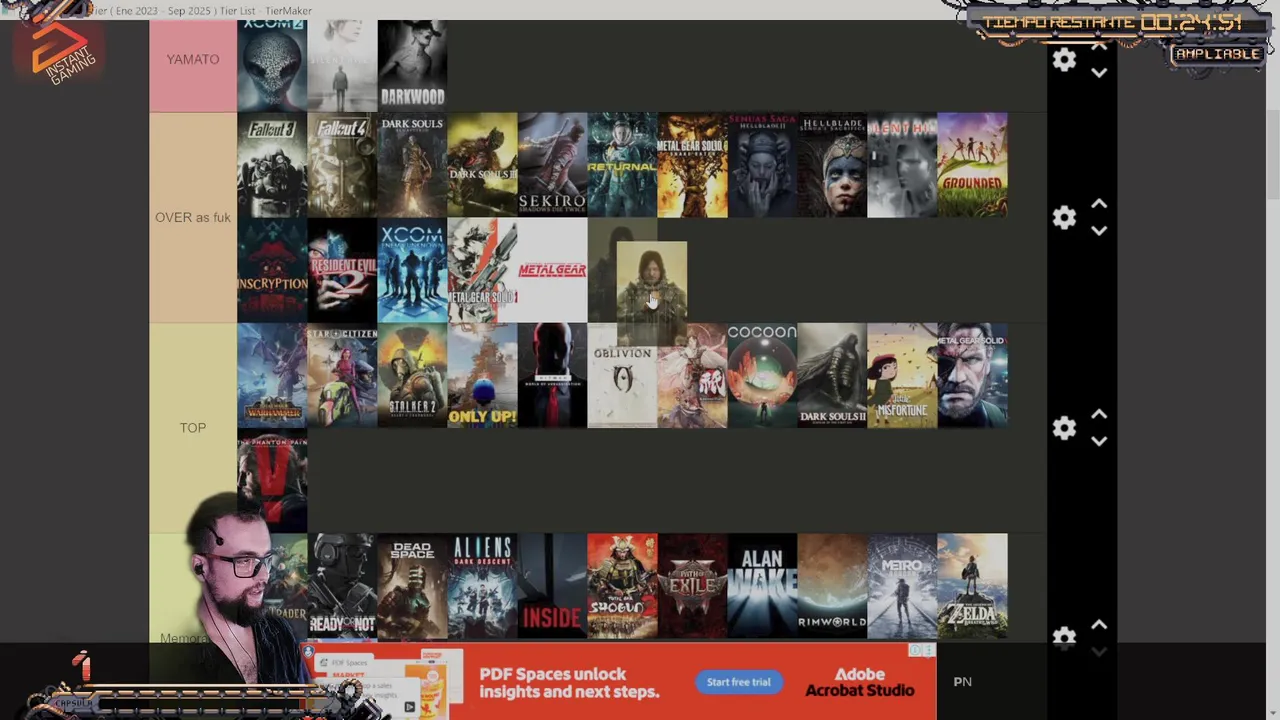Click the OVER as fuk tier label

coord(193,217)
